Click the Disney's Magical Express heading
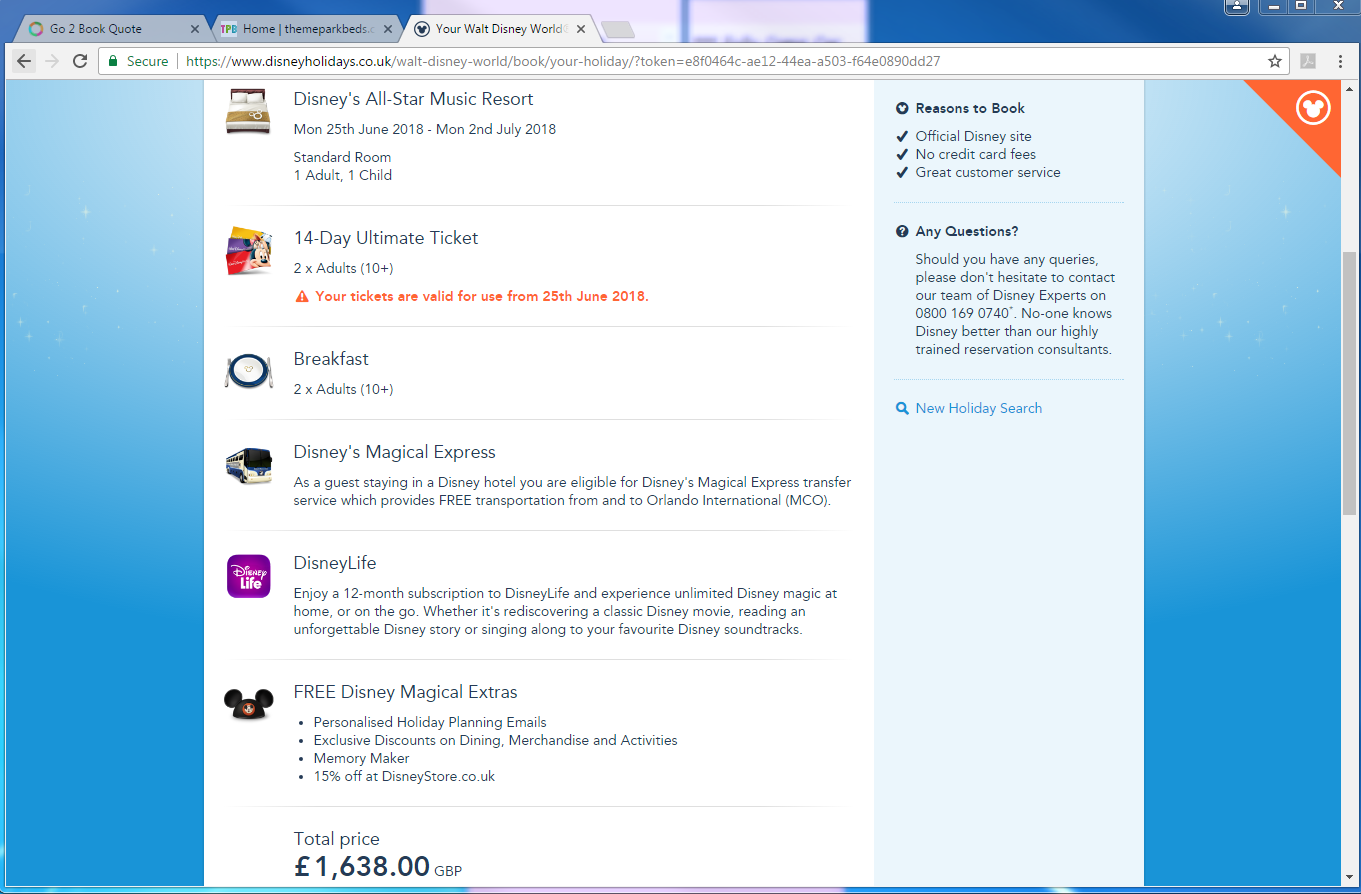Image resolution: width=1361 pixels, height=894 pixels. point(394,452)
